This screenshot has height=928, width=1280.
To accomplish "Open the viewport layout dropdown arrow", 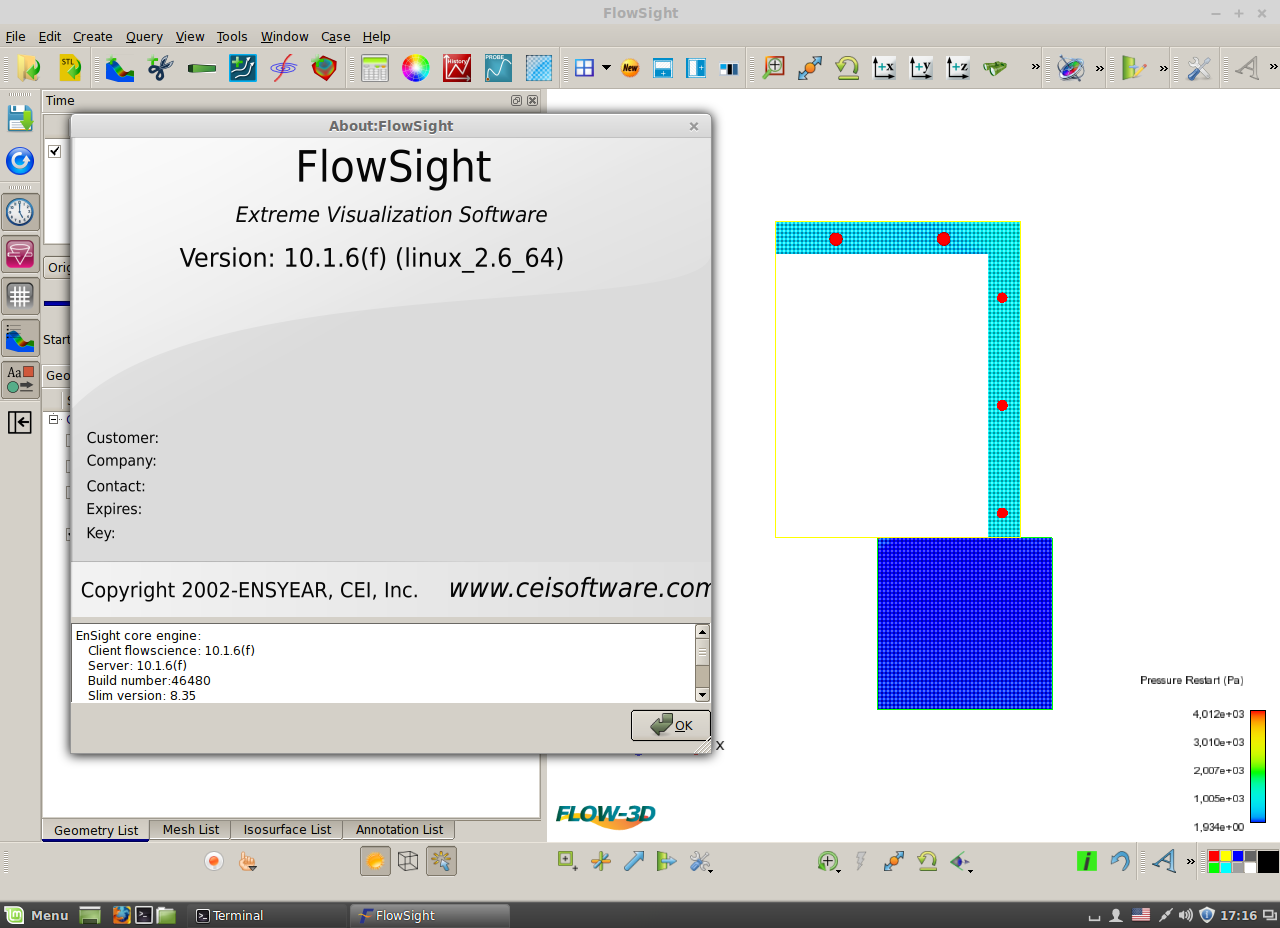I will point(606,68).
